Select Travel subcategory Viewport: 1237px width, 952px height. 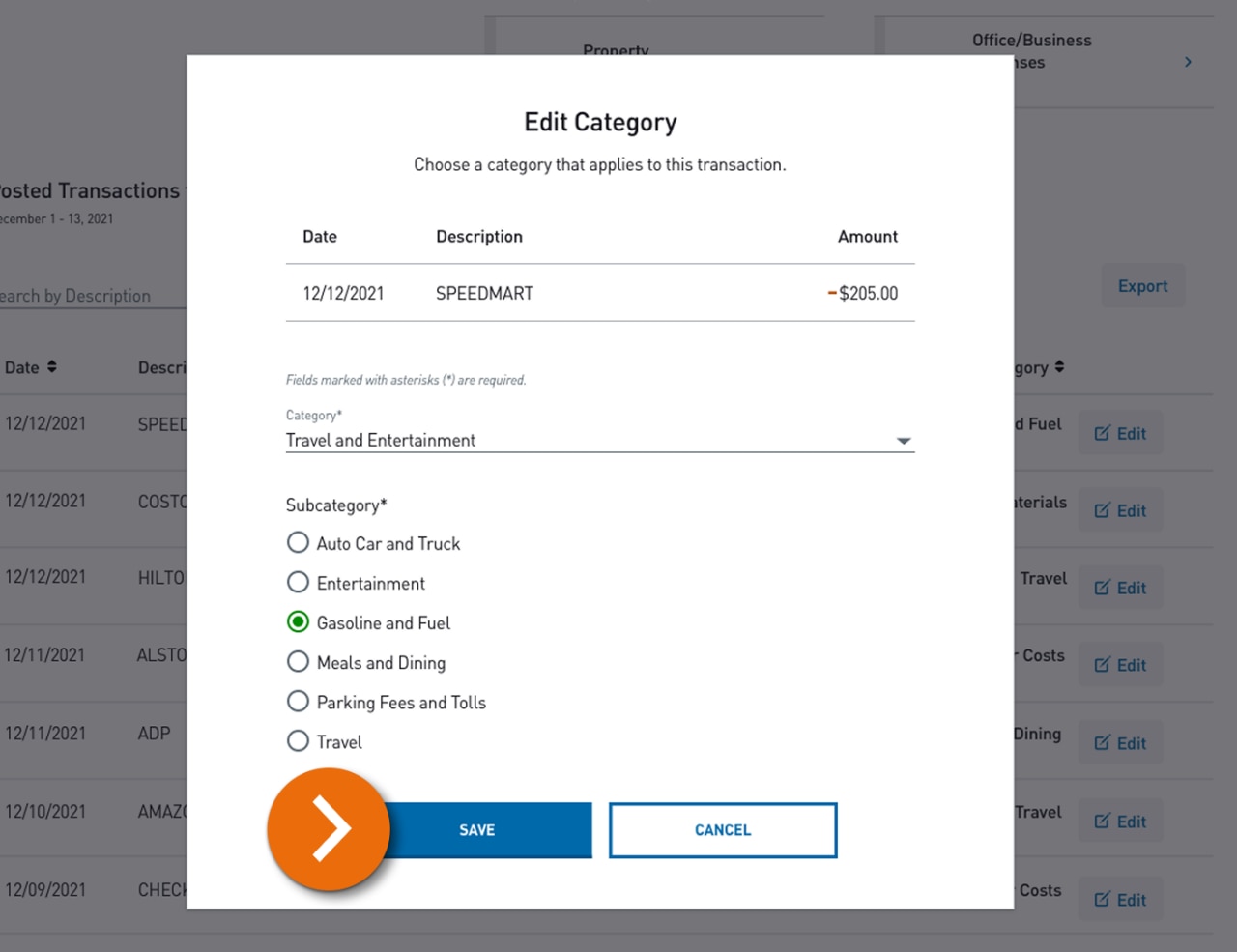point(298,740)
